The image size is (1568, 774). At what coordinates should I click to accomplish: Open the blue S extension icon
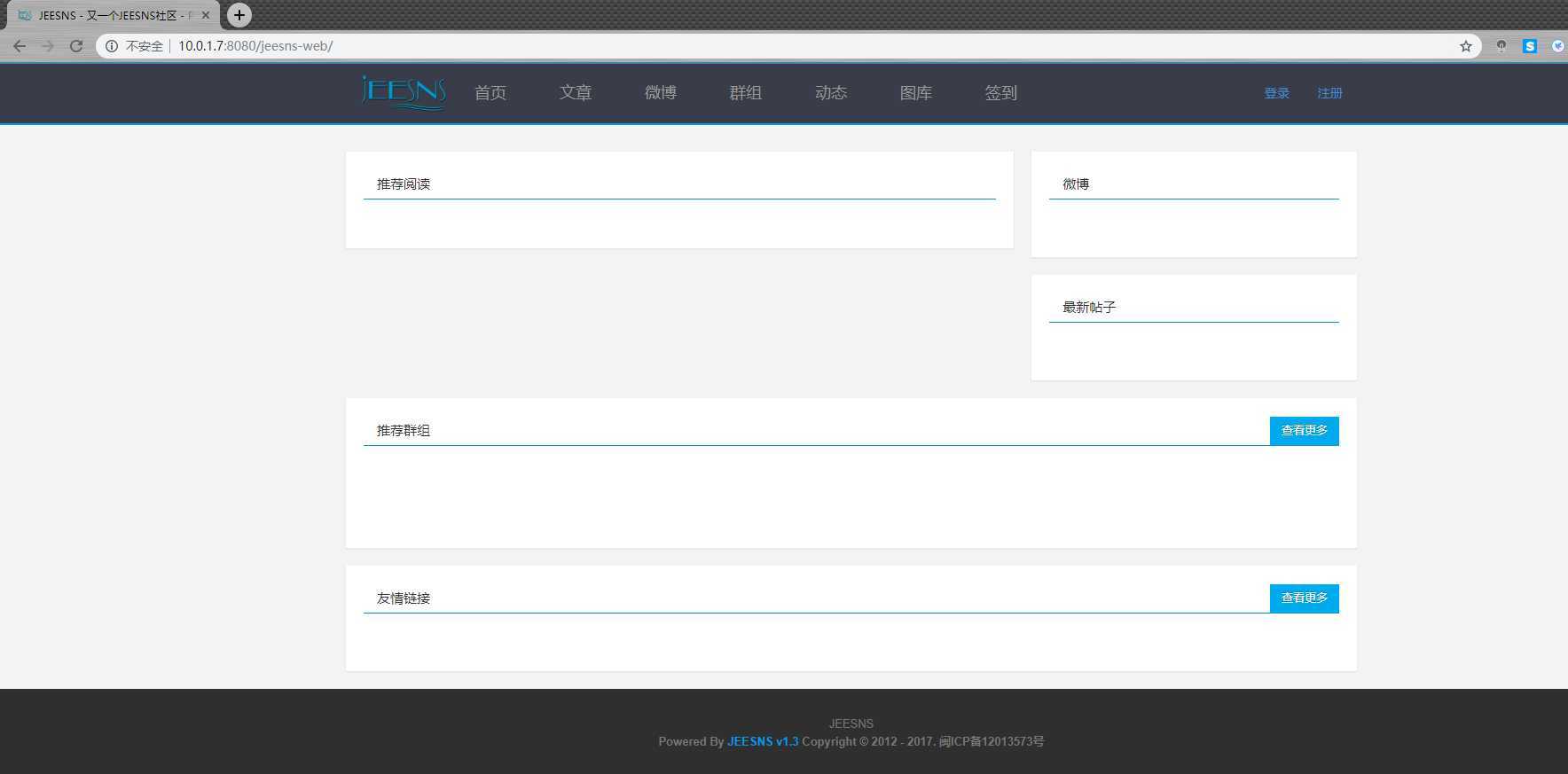(x=1530, y=46)
